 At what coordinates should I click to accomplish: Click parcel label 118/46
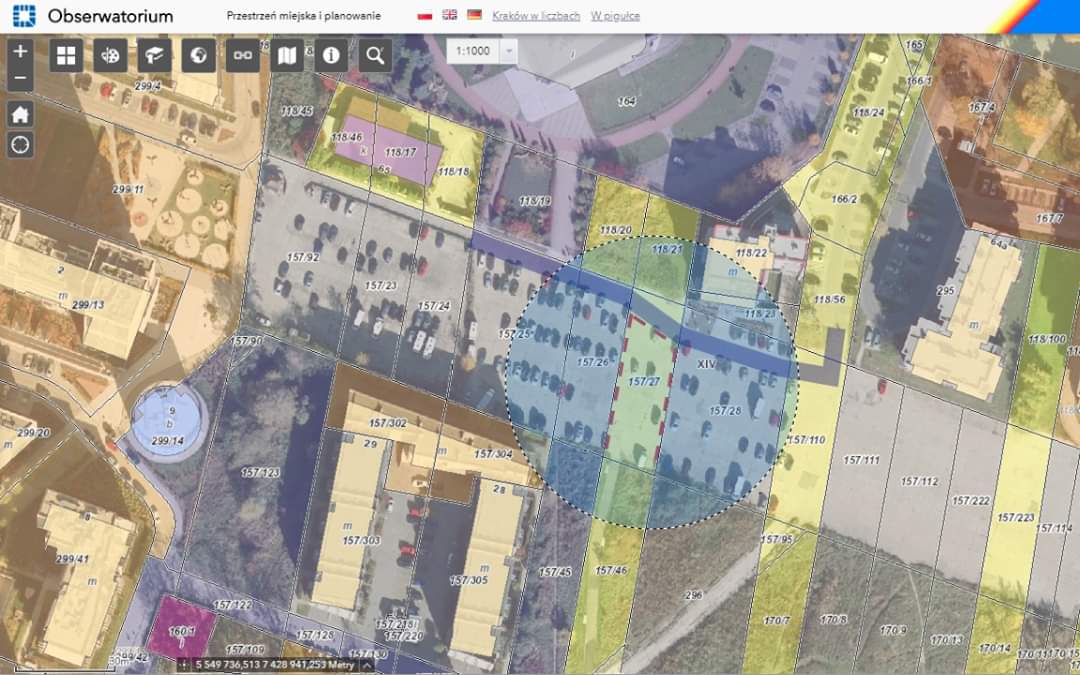point(346,137)
